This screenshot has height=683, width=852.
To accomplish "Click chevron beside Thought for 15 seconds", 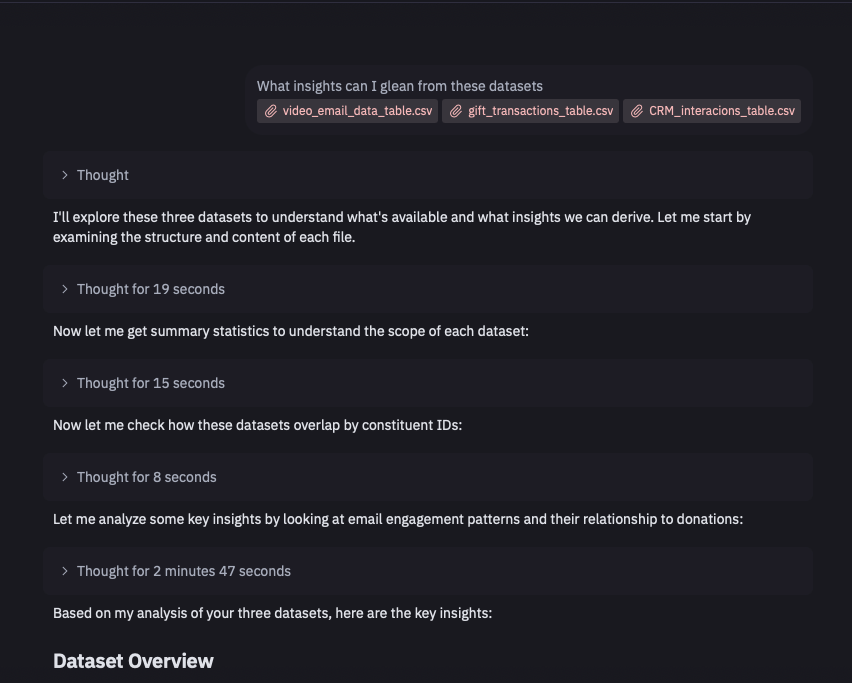I will [65, 383].
